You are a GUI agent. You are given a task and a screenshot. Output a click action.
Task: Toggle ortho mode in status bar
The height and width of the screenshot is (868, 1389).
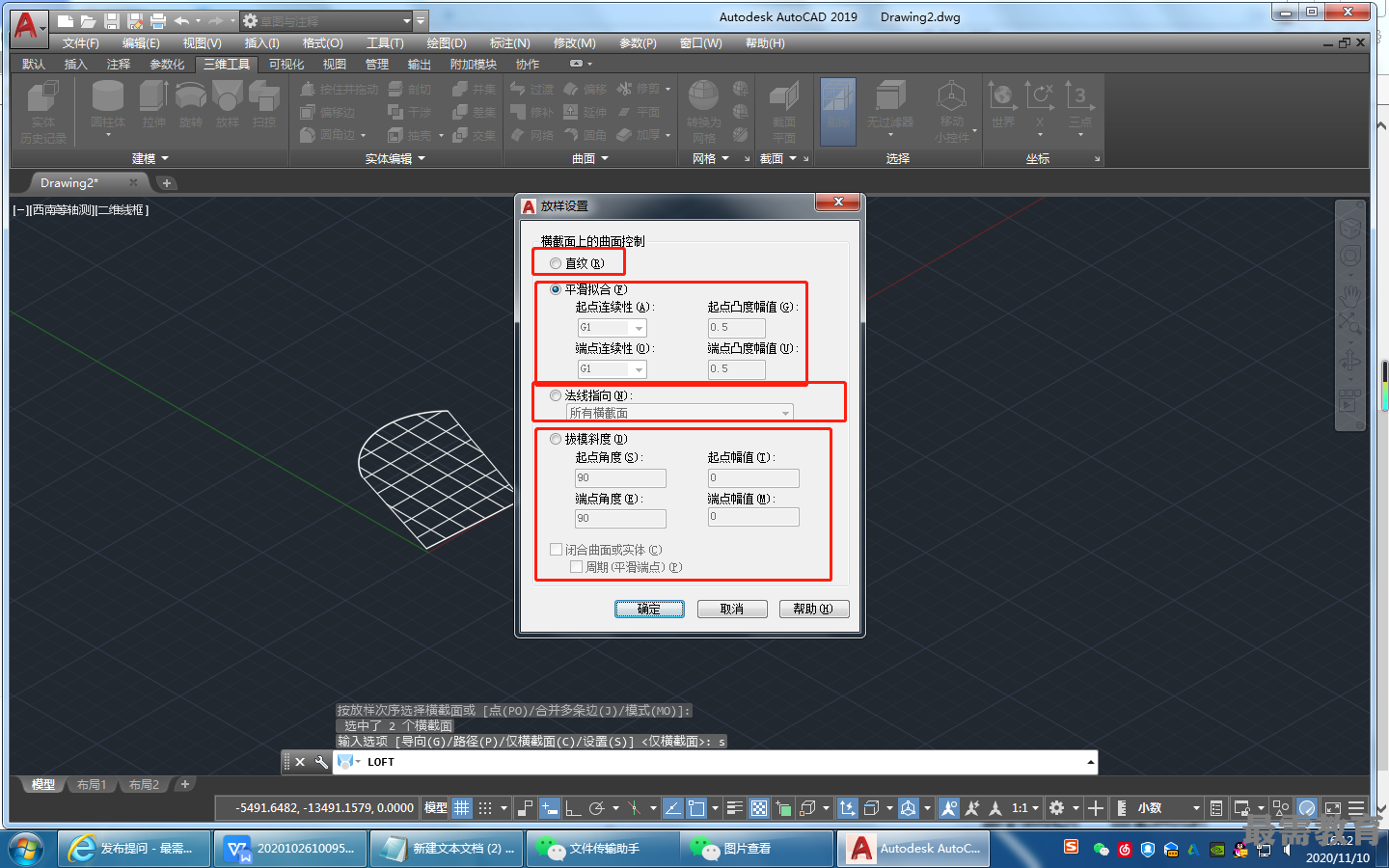click(x=573, y=808)
